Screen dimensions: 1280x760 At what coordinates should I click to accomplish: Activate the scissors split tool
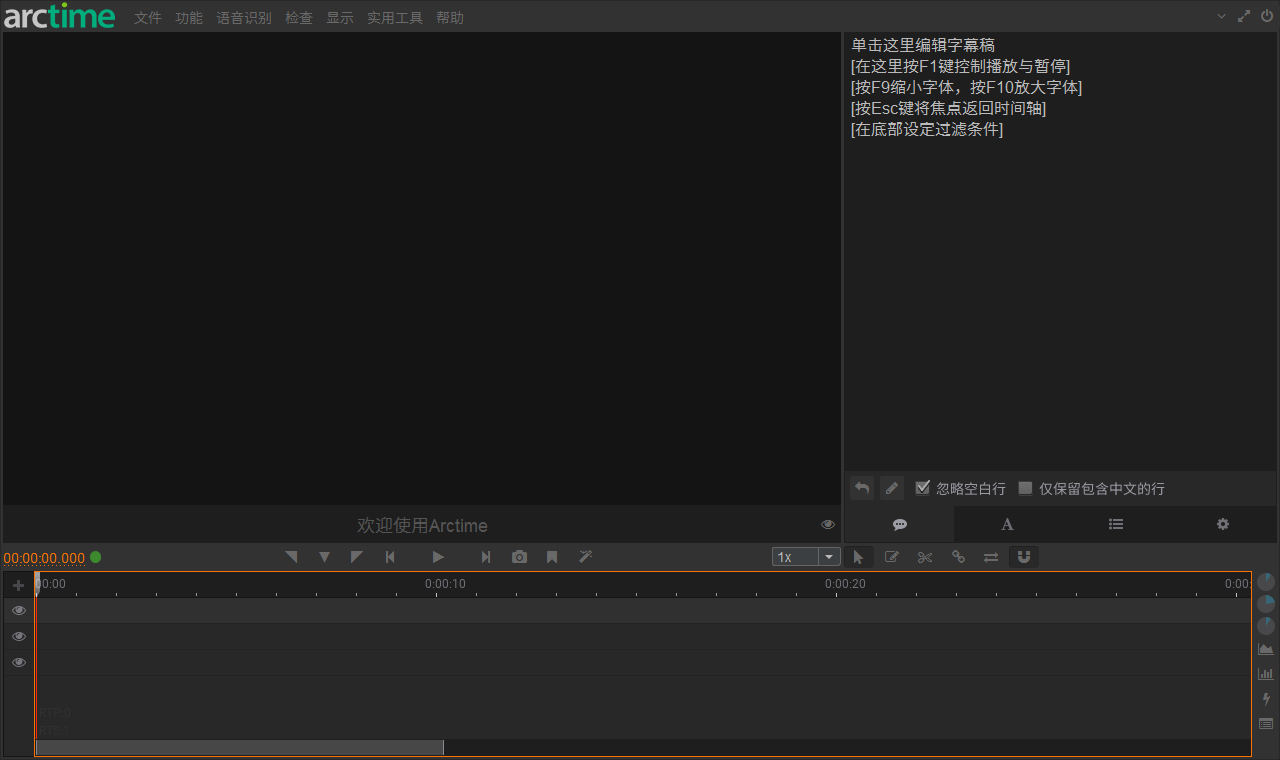(x=925, y=557)
